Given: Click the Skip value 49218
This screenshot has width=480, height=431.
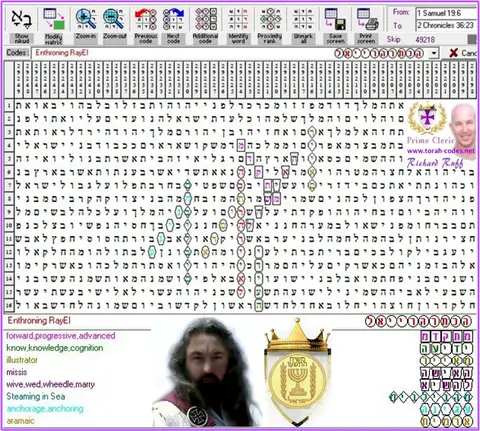Looking at the screenshot, I should pos(425,40).
